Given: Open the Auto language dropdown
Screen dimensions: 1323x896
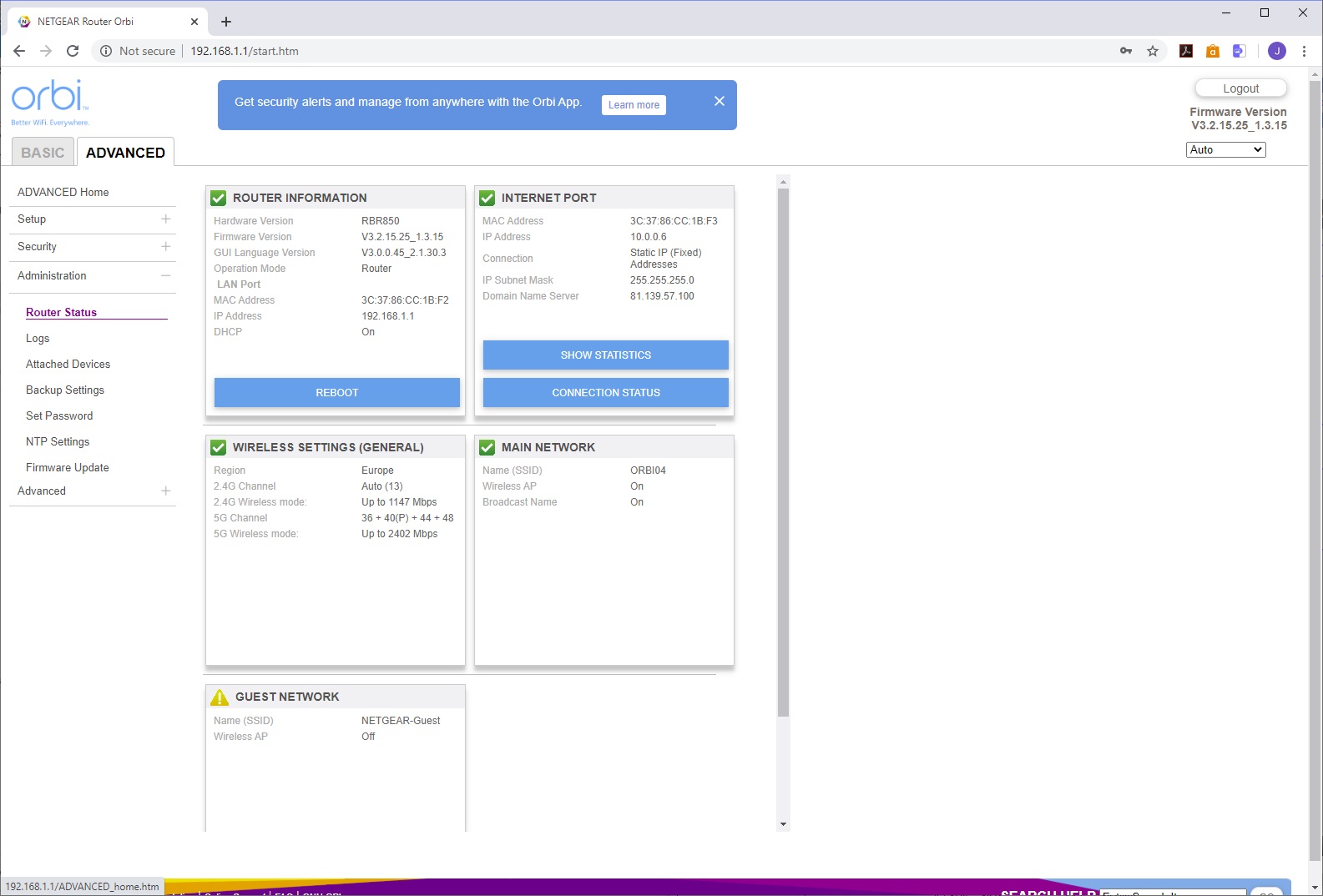Looking at the screenshot, I should click(x=1225, y=149).
